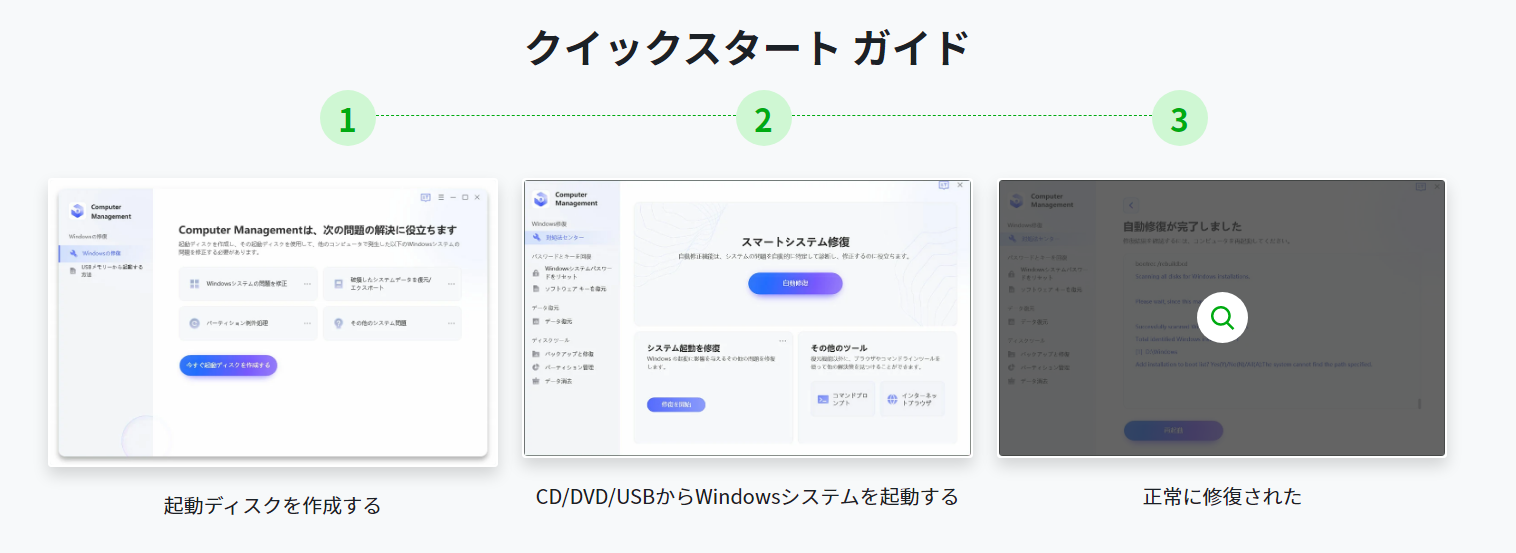The image size is (1516, 553).
Task: Click the step 1 green circle
Action: click(x=347, y=120)
